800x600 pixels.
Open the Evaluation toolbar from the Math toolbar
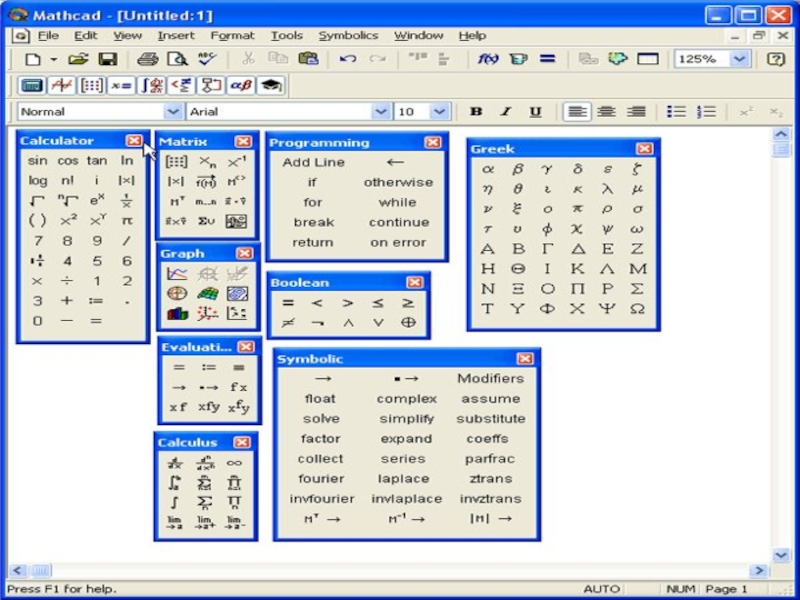click(121, 86)
